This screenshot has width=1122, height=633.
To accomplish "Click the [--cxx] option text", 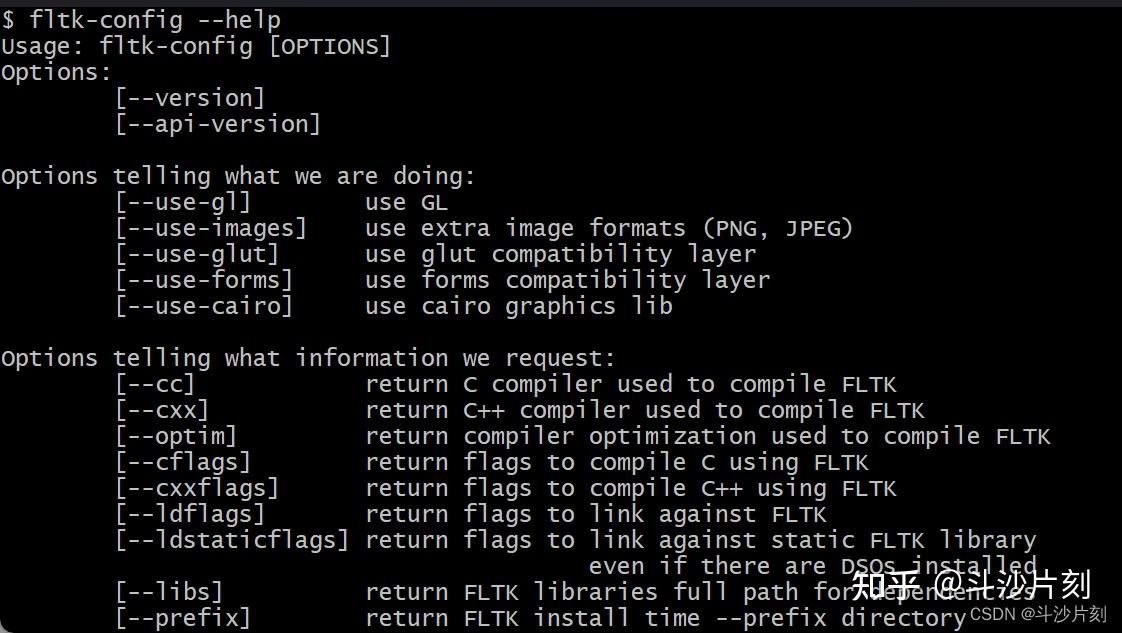I will [x=162, y=410].
